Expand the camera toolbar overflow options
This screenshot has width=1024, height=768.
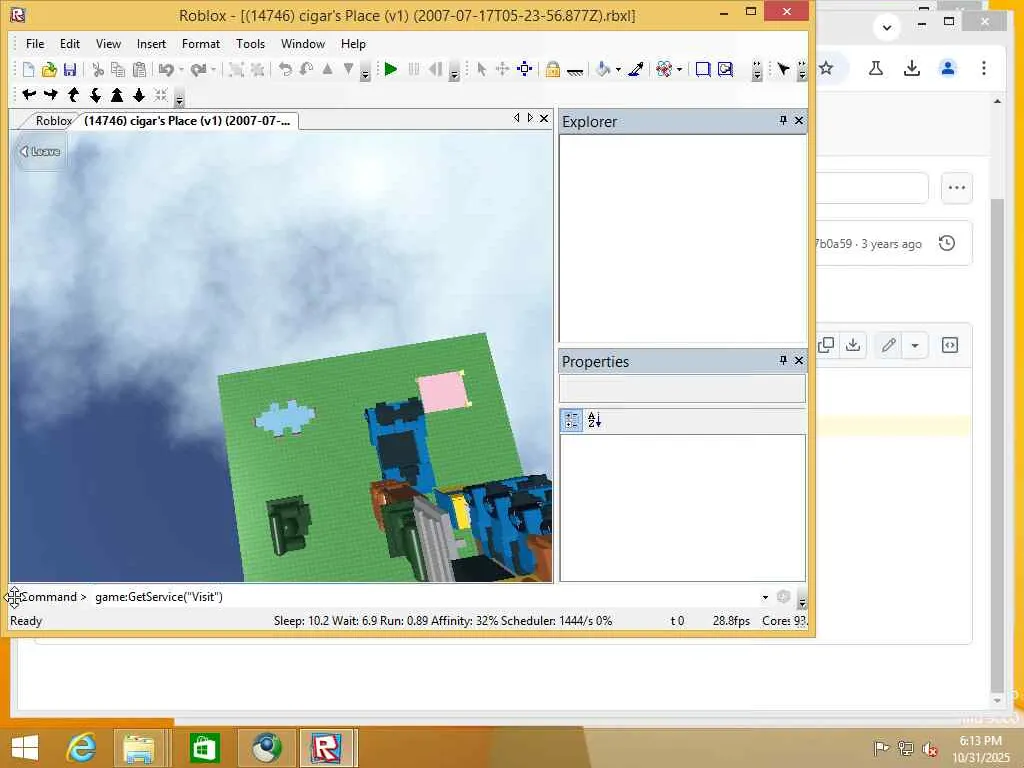[x=180, y=97]
